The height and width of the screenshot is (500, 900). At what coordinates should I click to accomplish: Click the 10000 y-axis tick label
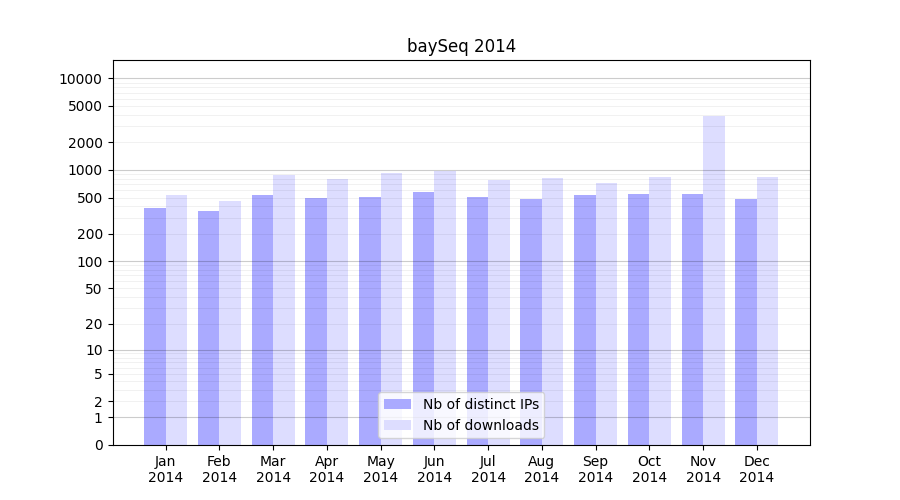(x=80, y=79)
